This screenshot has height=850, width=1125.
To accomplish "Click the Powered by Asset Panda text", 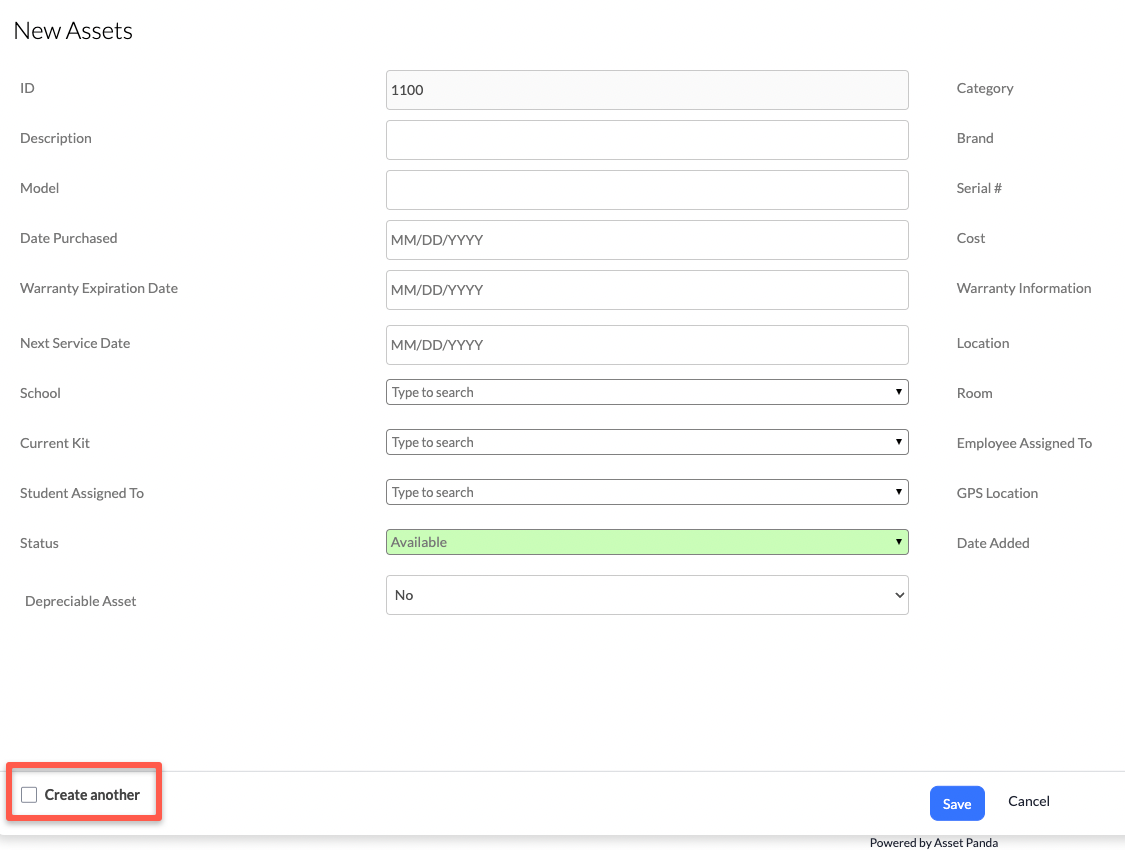I will tap(933, 843).
